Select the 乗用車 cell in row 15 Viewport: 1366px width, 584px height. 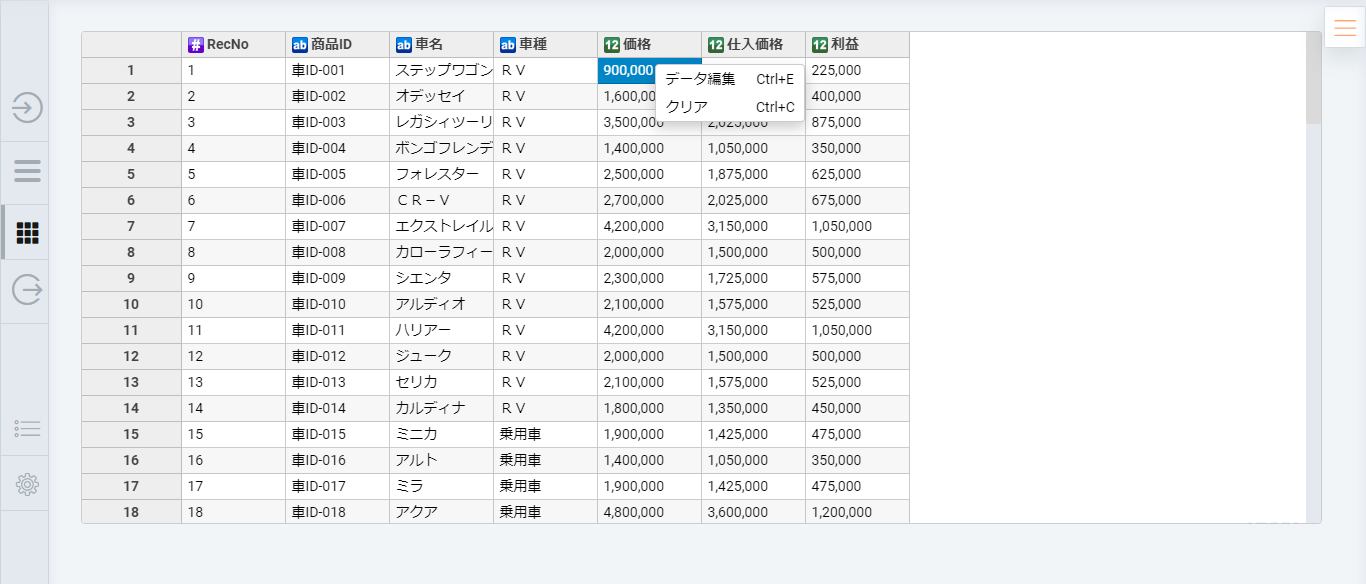545,434
